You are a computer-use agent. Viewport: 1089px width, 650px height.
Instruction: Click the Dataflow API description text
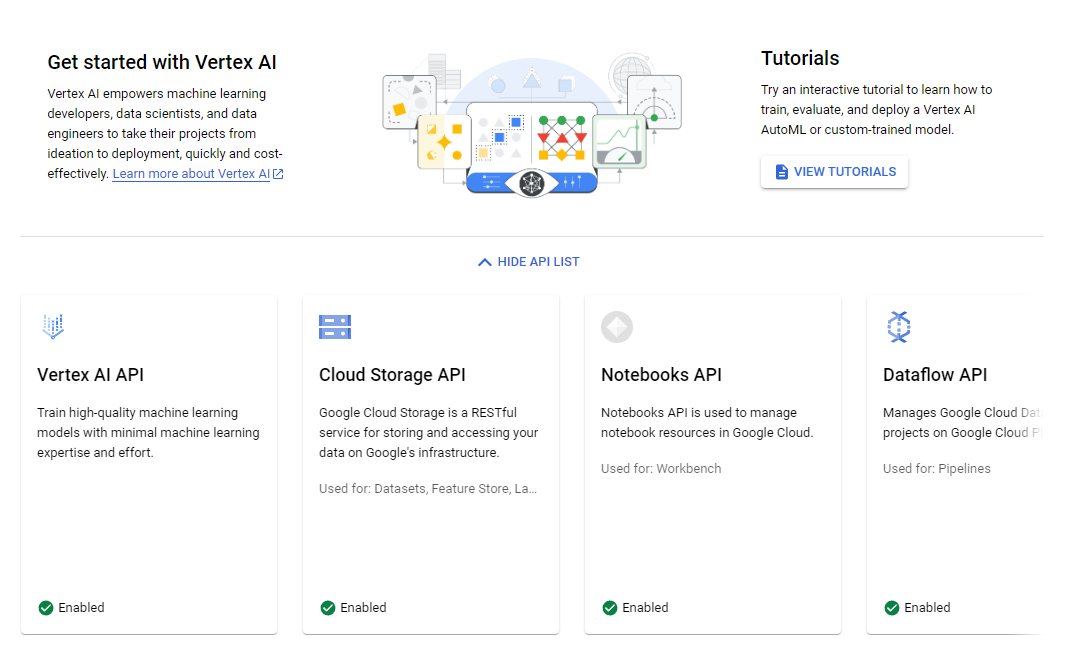pos(963,423)
